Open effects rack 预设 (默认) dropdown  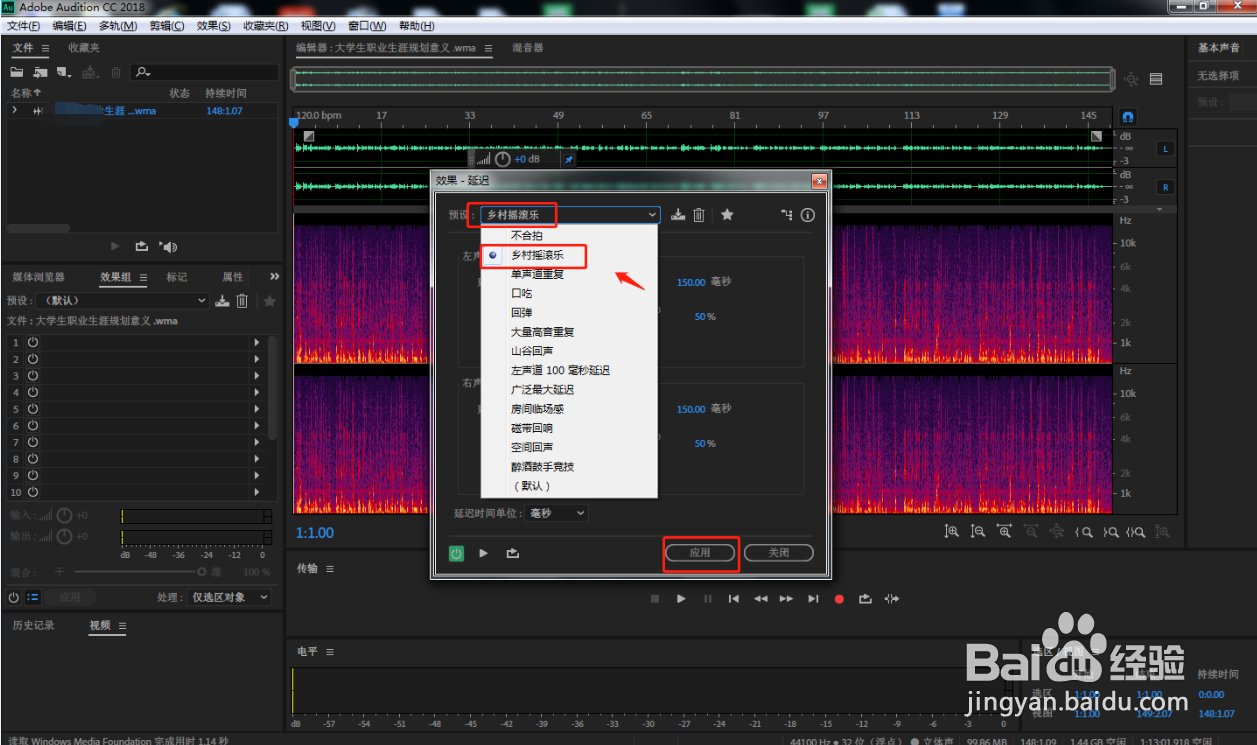pyautogui.click(x=122, y=301)
